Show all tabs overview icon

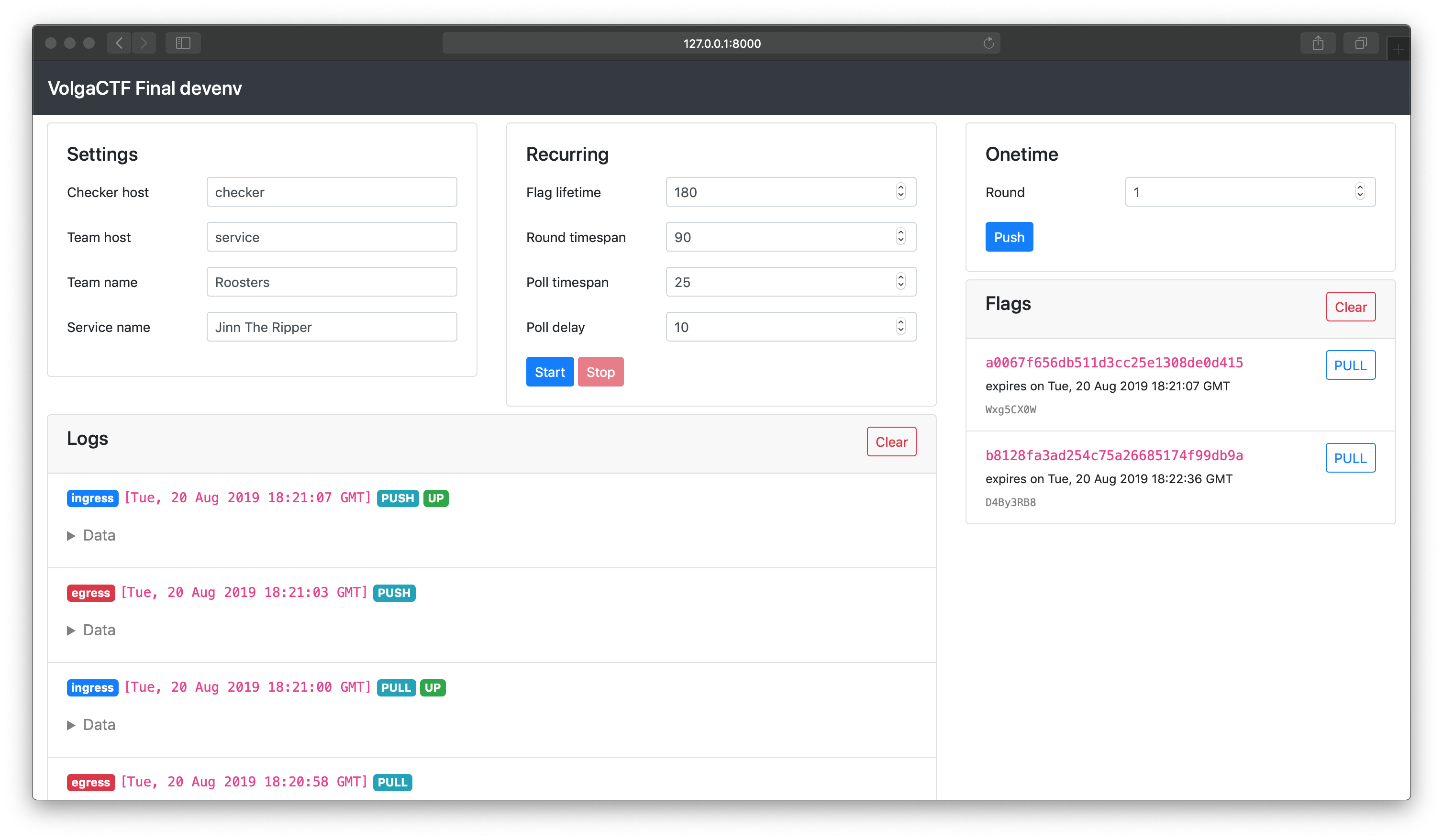tap(1361, 43)
